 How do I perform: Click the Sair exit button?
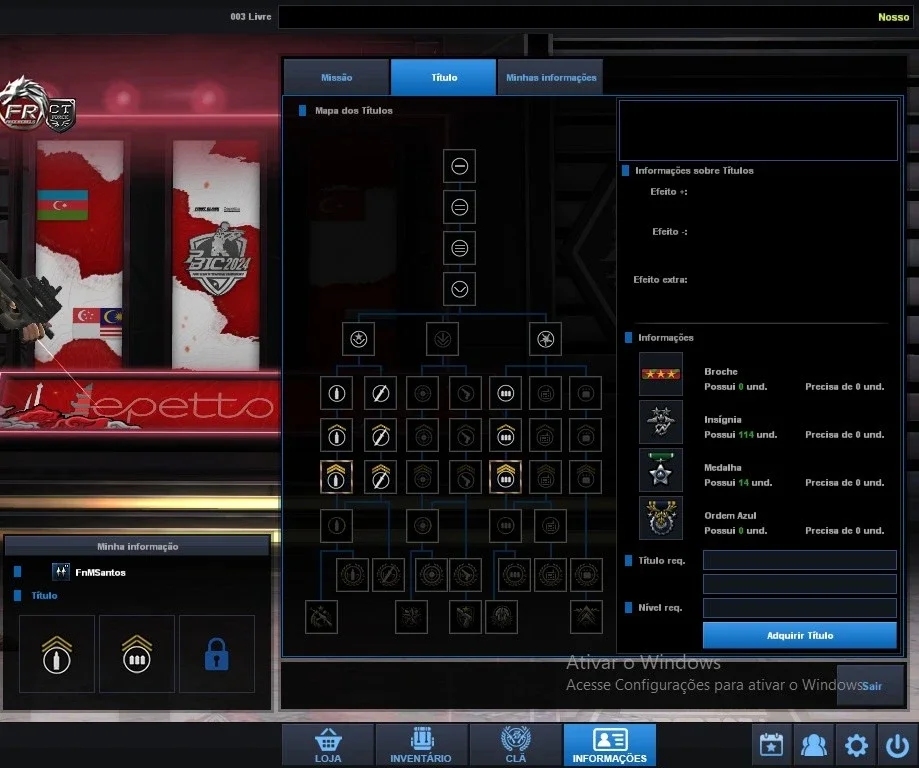870,685
